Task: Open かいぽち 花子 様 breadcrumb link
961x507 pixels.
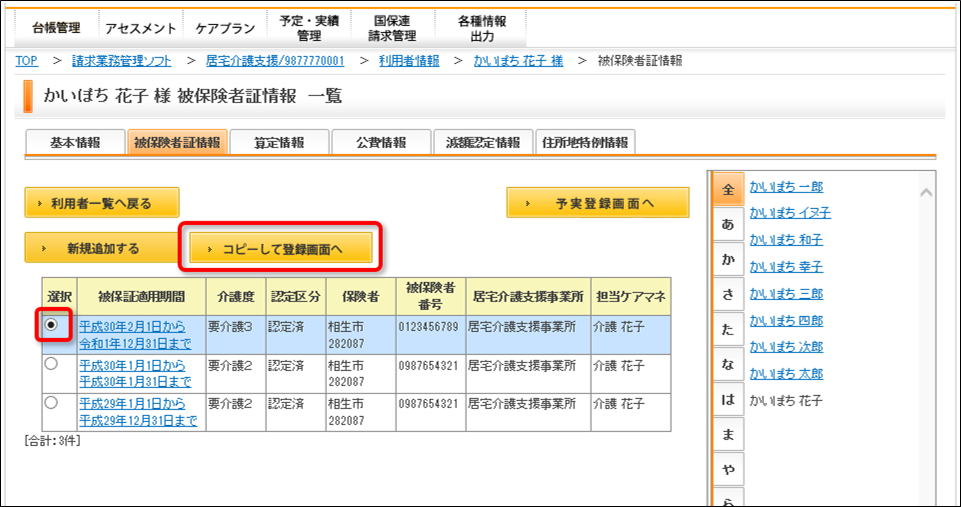Action: pos(518,61)
